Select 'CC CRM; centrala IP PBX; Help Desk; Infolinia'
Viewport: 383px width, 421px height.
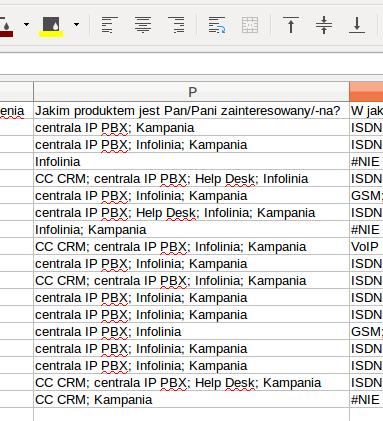191,178
